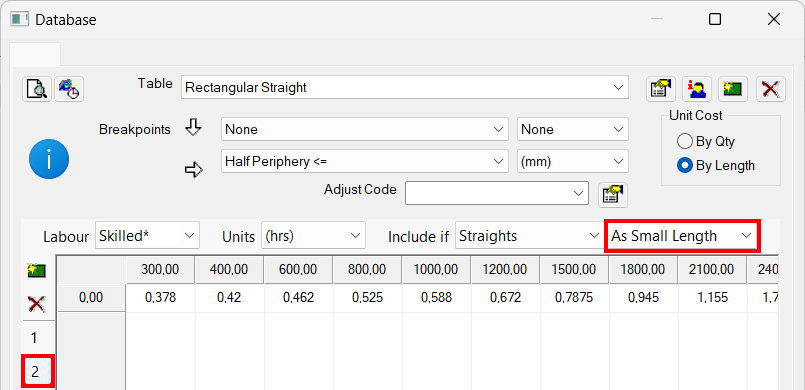This screenshot has width=805, height=390.
Task: Click the cell with value 0,945
Action: pyautogui.click(x=643, y=298)
